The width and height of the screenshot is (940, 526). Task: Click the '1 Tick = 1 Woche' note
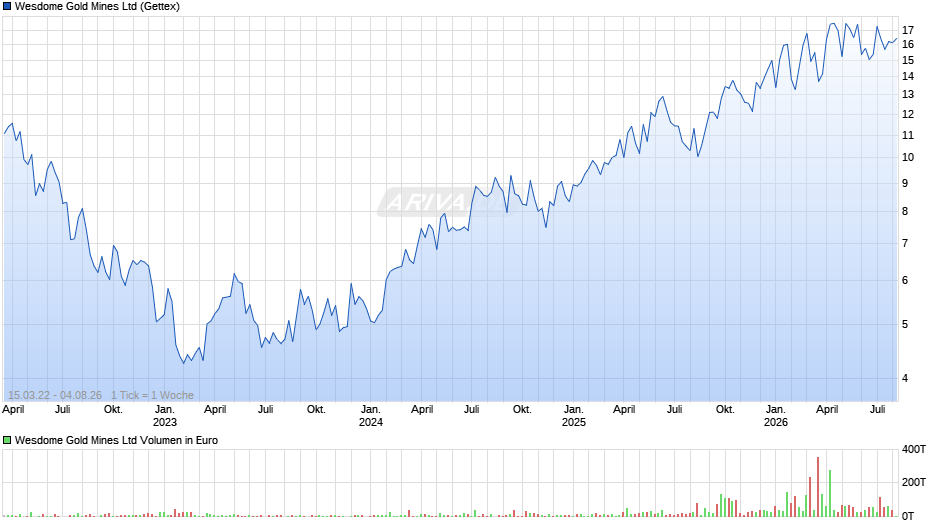click(152, 395)
